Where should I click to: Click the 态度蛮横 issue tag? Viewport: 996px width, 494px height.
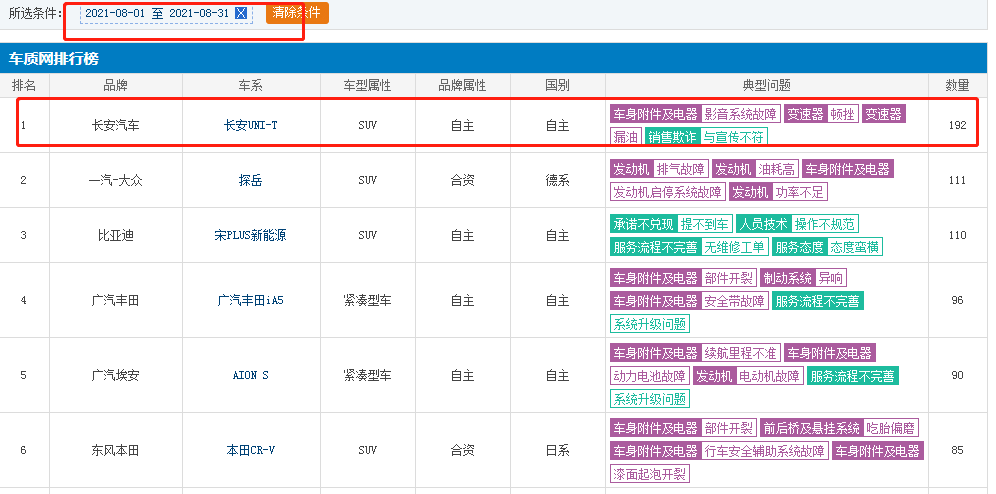click(855, 246)
